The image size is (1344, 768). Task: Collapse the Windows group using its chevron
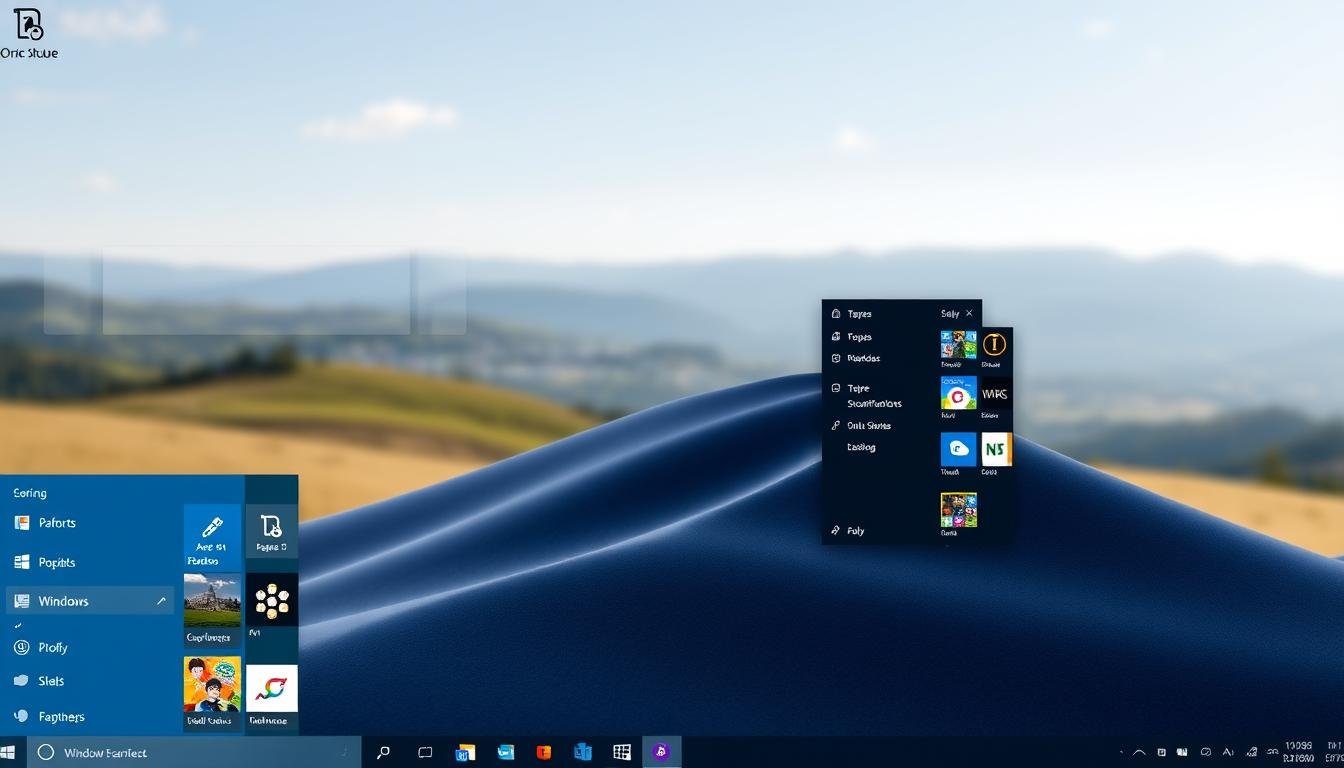click(x=160, y=601)
